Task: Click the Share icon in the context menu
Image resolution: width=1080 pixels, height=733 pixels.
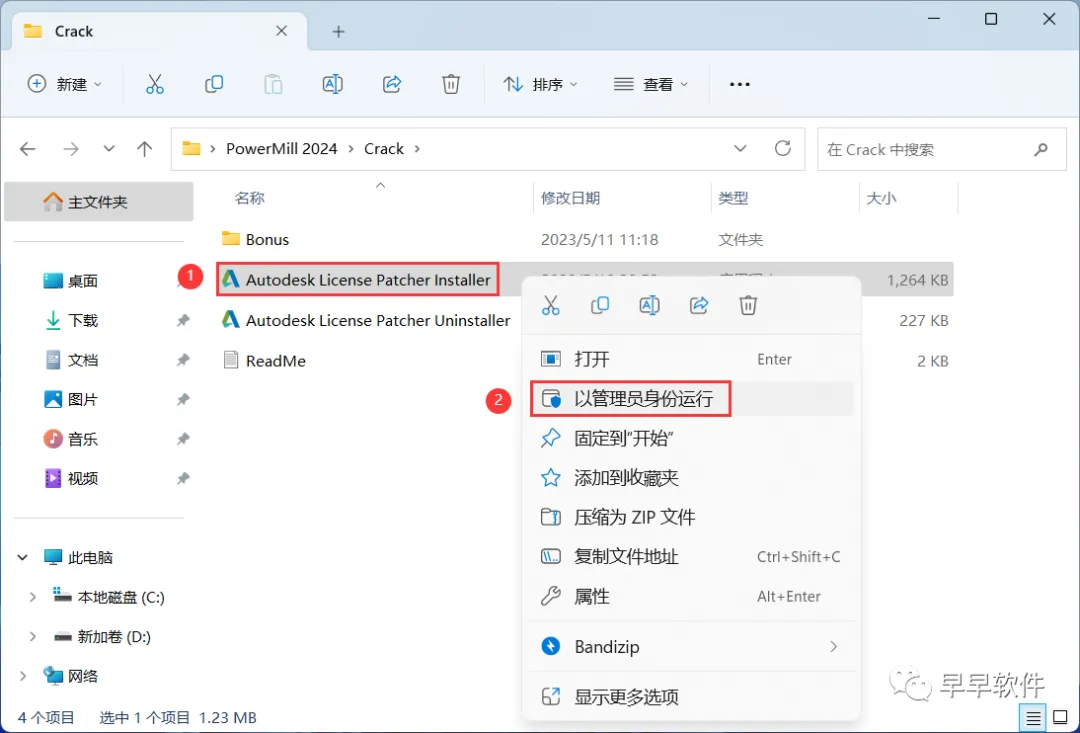Action: tap(699, 304)
